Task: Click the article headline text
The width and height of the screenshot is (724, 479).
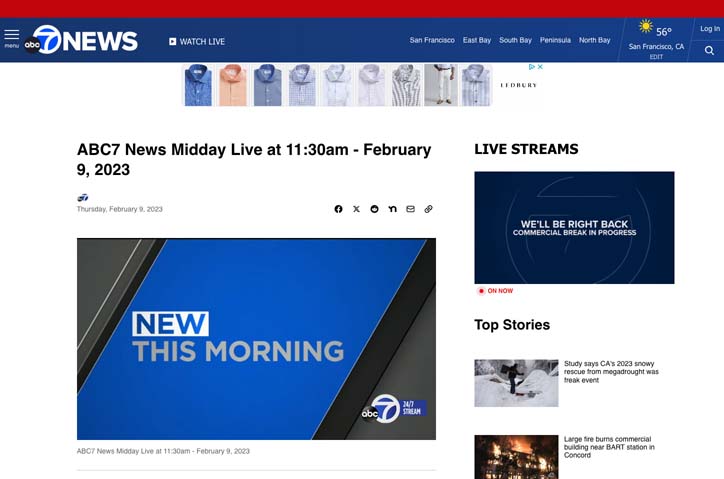Action: (254, 159)
